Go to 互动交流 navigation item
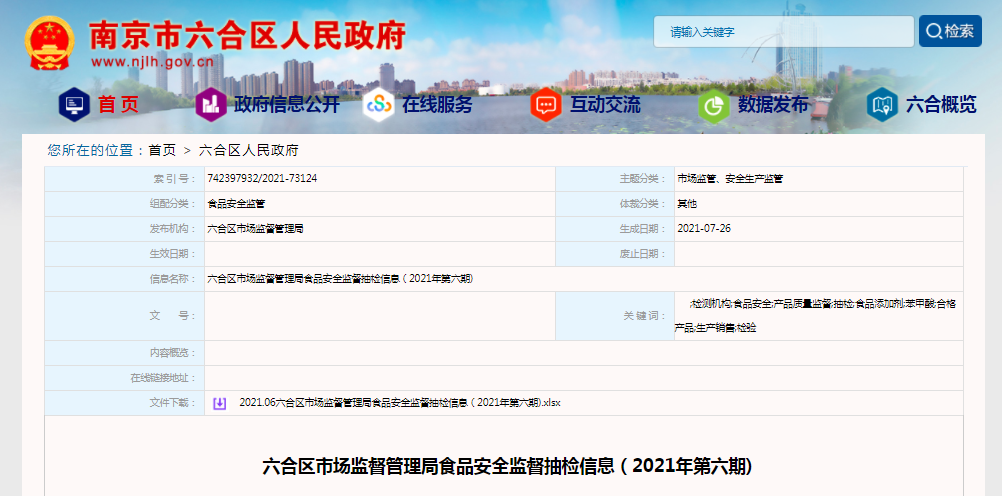1002x496 pixels. tap(605, 104)
